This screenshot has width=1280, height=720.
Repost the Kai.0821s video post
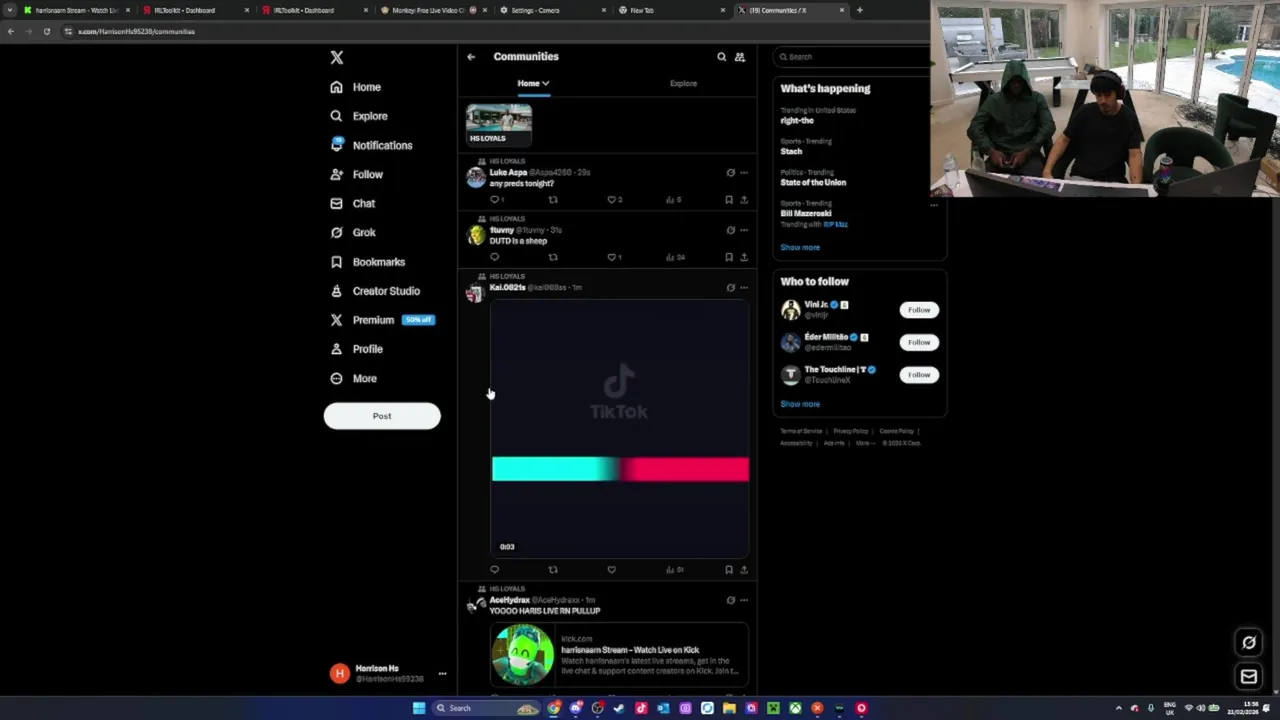(x=553, y=570)
